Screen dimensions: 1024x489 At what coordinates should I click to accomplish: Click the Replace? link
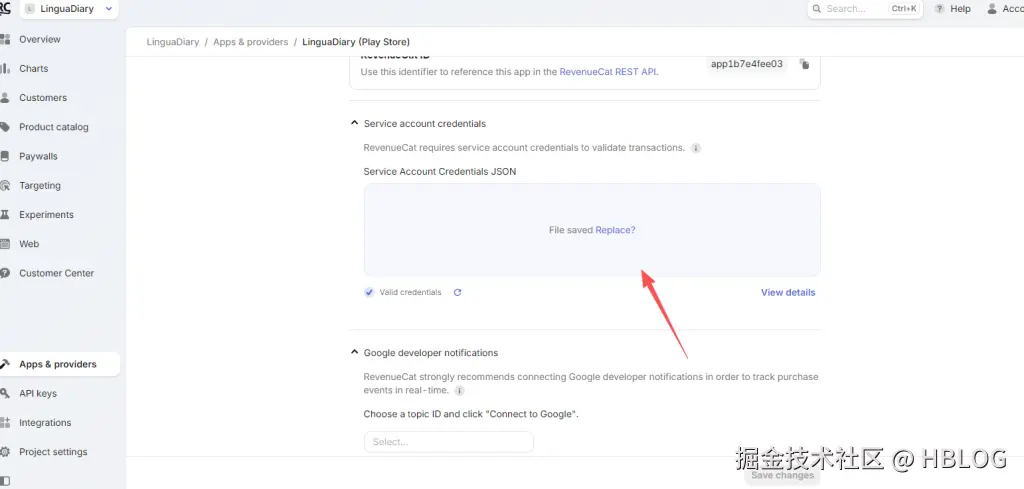[615, 230]
